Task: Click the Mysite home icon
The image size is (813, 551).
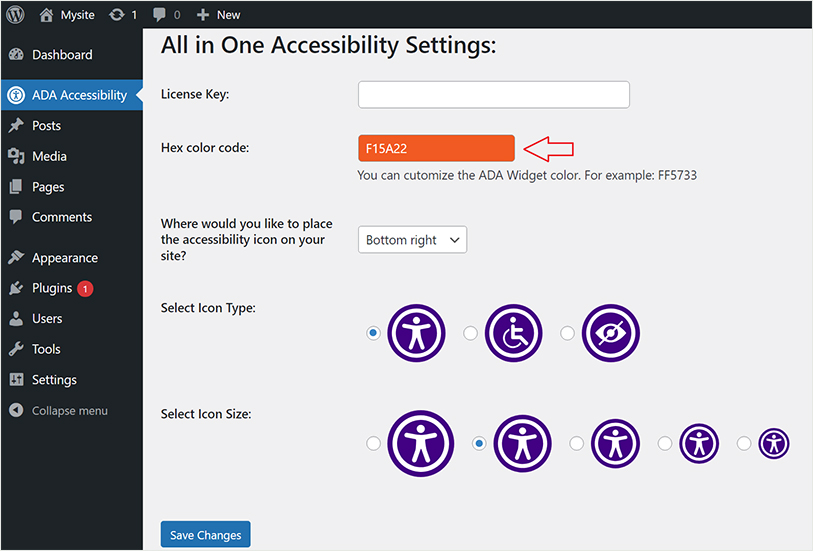Action: click(46, 15)
